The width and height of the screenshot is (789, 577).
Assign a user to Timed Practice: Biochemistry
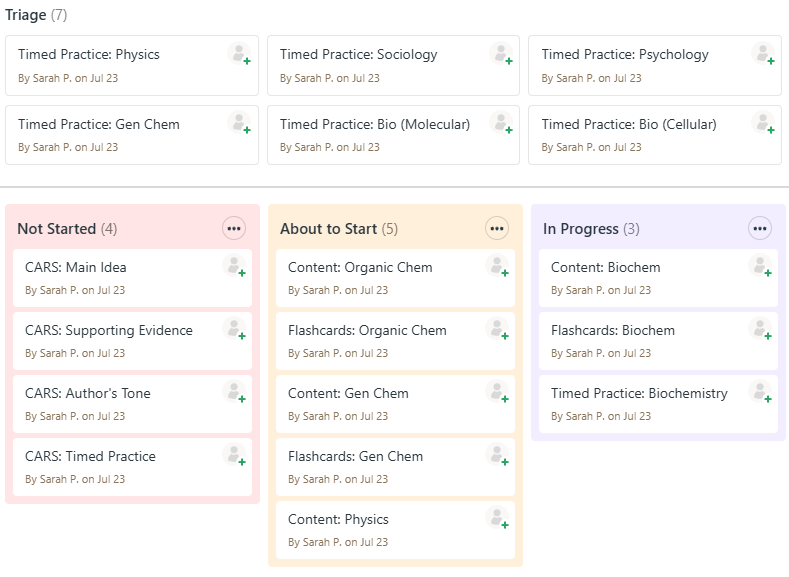[x=760, y=391]
